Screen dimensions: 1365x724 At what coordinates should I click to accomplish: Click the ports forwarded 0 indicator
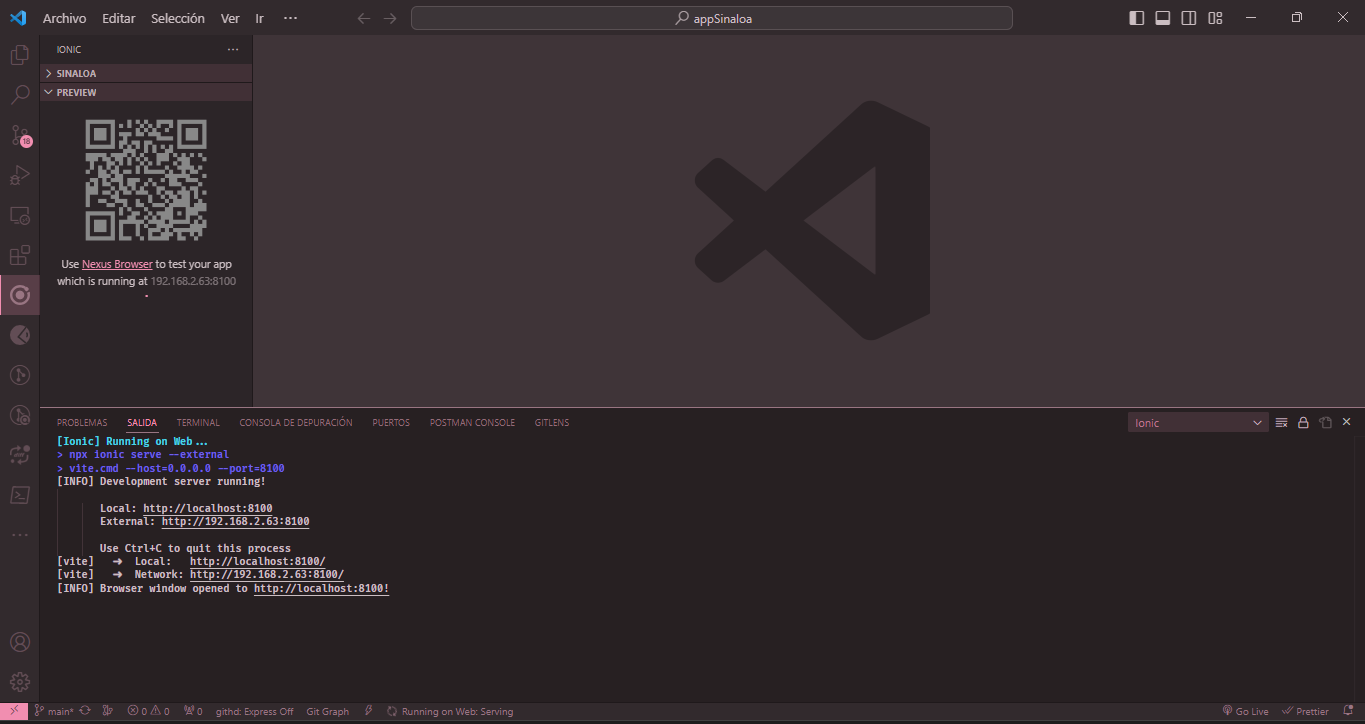pos(193,712)
